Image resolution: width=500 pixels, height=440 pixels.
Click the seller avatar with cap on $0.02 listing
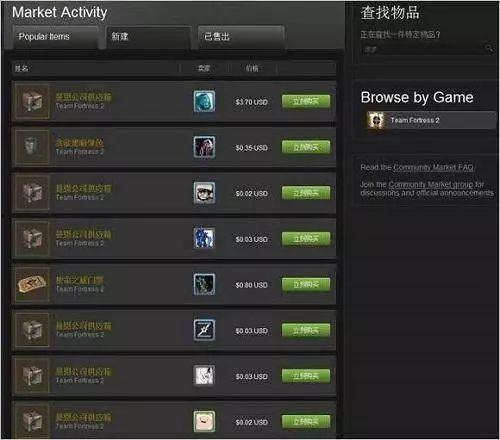[x=204, y=192]
